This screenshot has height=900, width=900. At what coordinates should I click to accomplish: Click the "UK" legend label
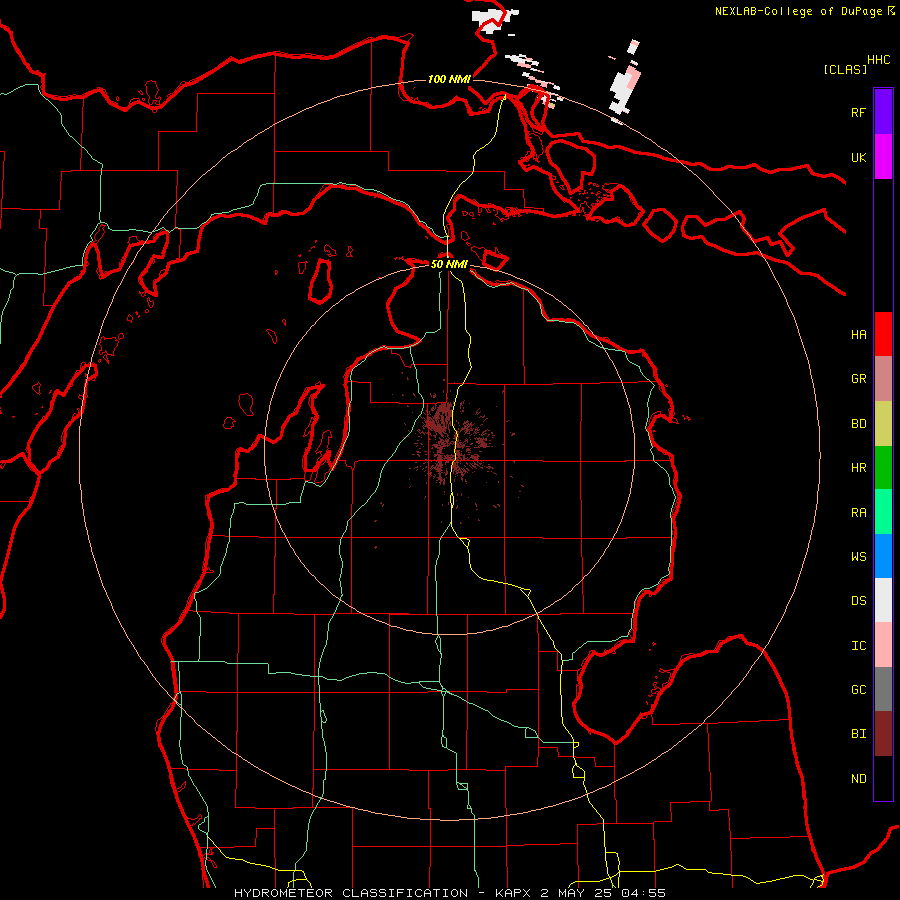tap(859, 158)
